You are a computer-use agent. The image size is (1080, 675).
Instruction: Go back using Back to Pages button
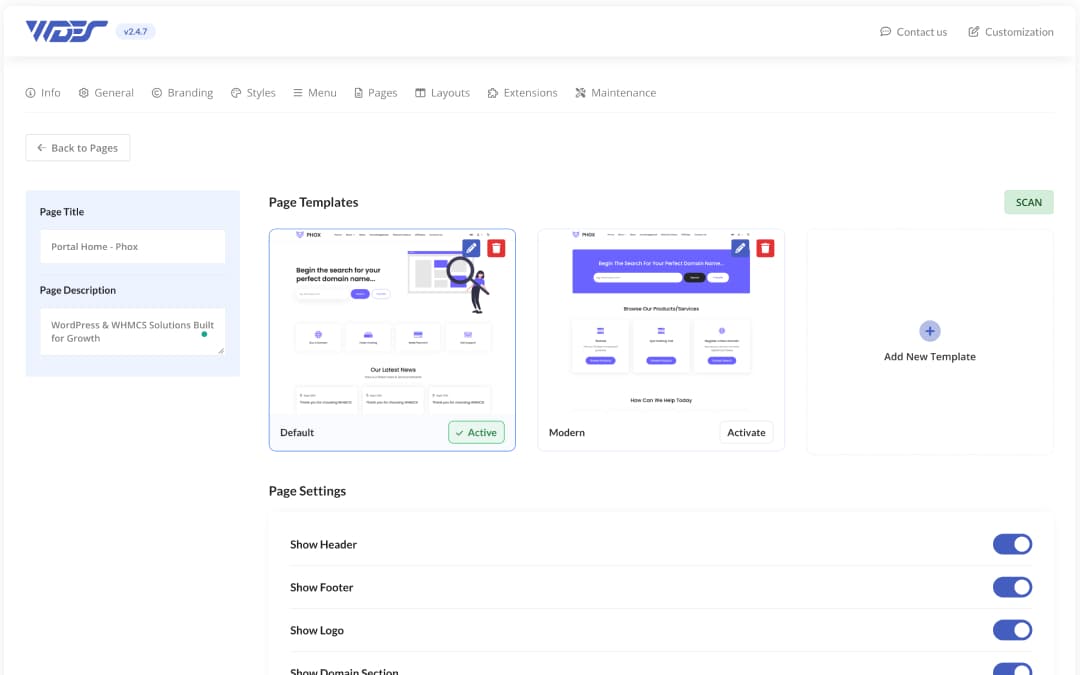[78, 147]
